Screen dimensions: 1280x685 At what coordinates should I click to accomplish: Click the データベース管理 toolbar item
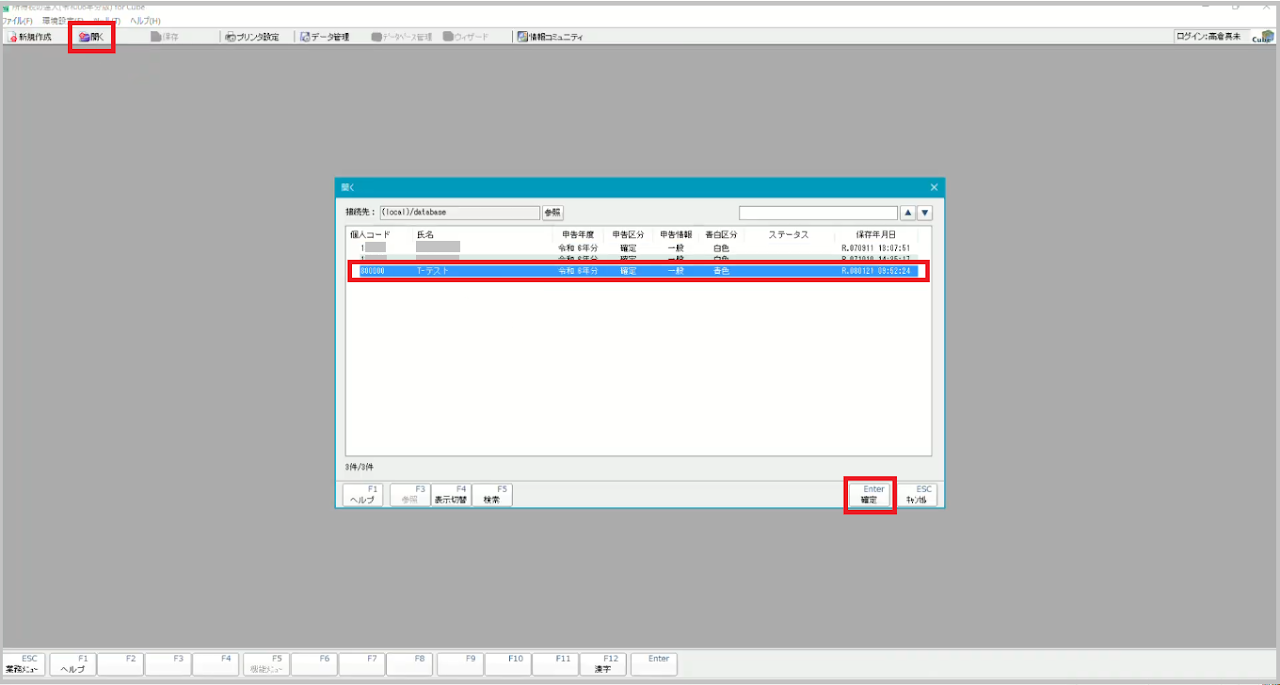coord(401,37)
